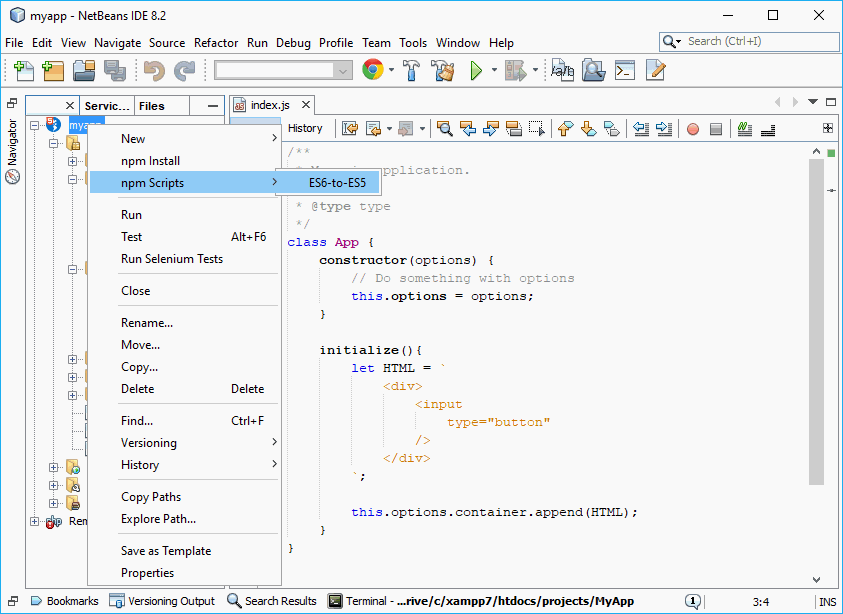Toggle Highlight Search in editor toolbar
Viewport: 843px width, 614px height.
[x=512, y=128]
